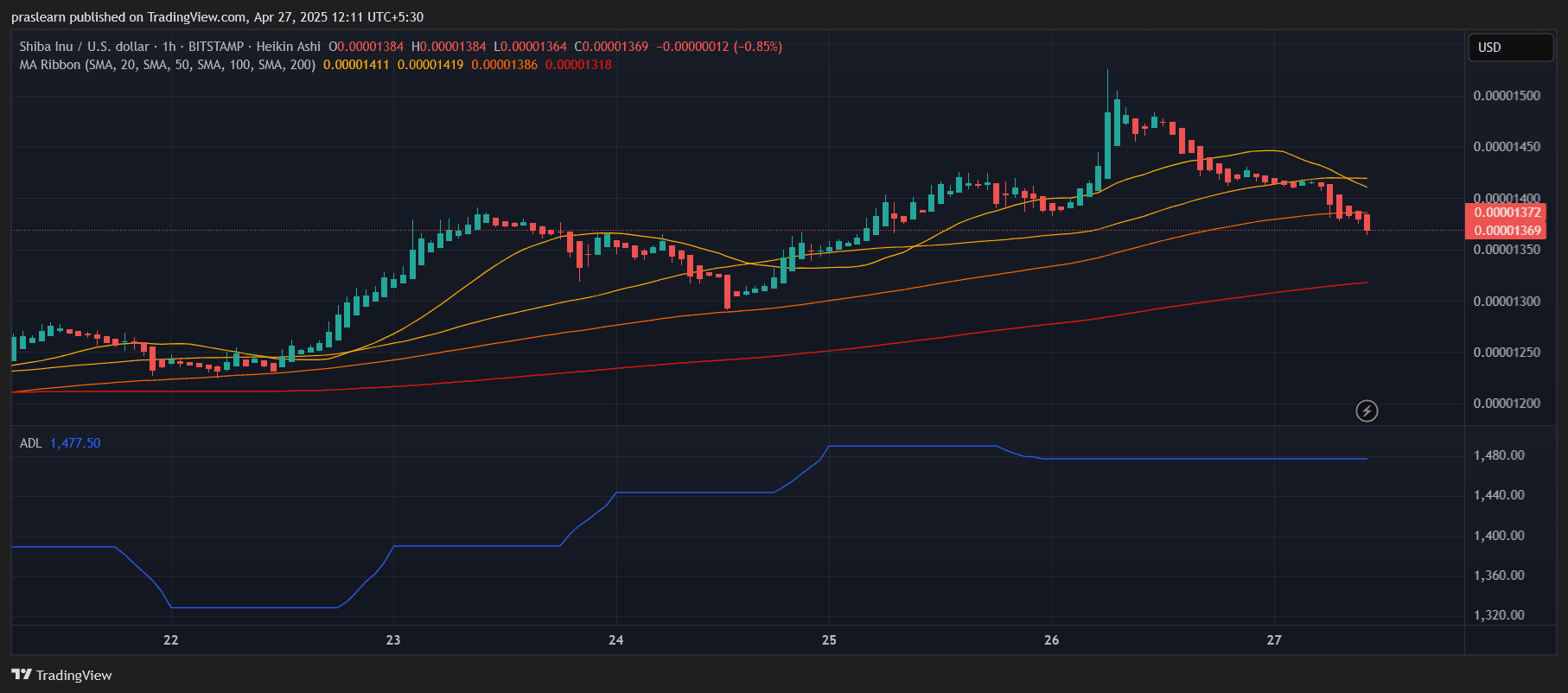Screen dimensions: 1568x693
Task: Click date 27 on the time axis
Action: click(1274, 640)
